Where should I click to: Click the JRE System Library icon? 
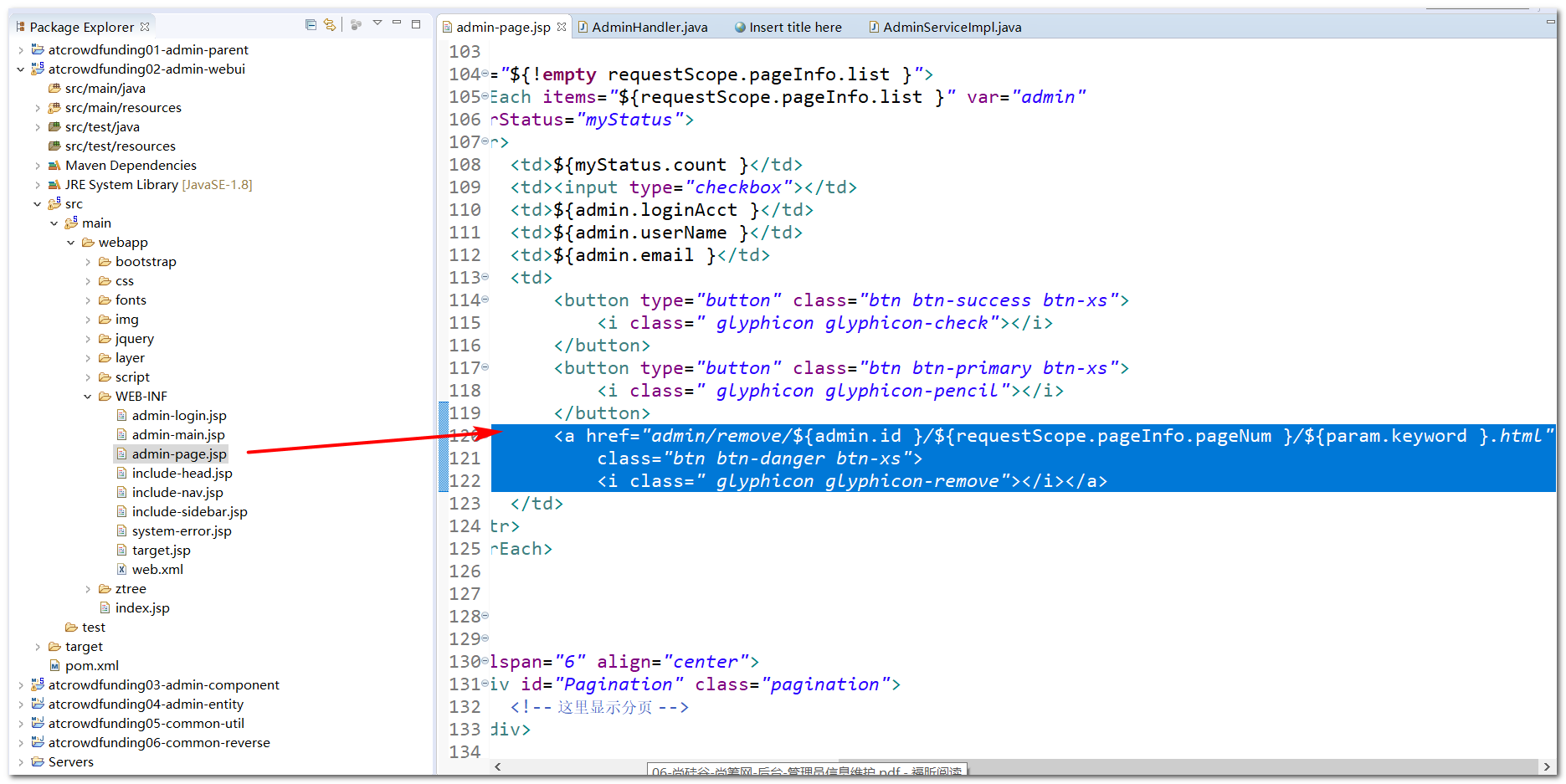pos(54,185)
